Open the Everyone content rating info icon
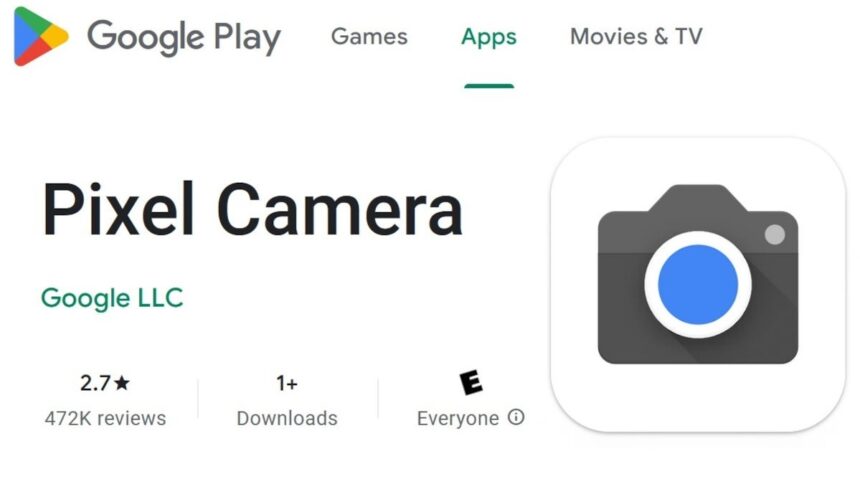This screenshot has width=860, height=484. tap(516, 417)
